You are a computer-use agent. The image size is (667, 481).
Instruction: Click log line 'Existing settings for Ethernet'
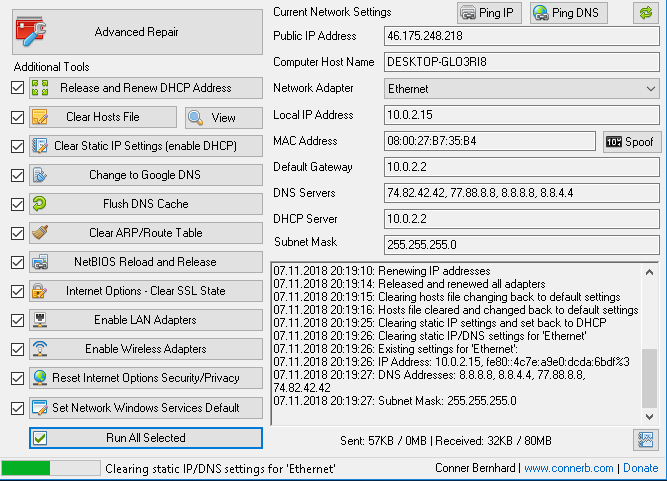[396, 349]
